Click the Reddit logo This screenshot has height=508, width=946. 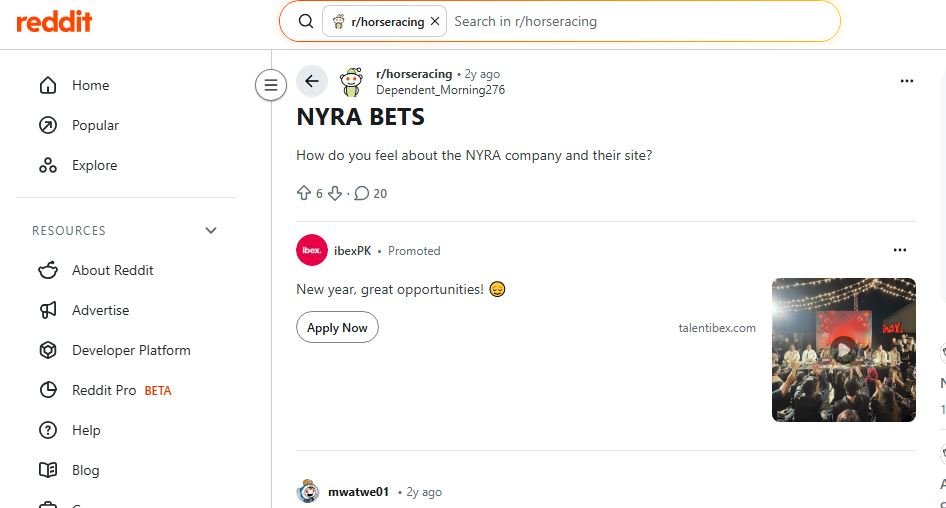coord(54,21)
